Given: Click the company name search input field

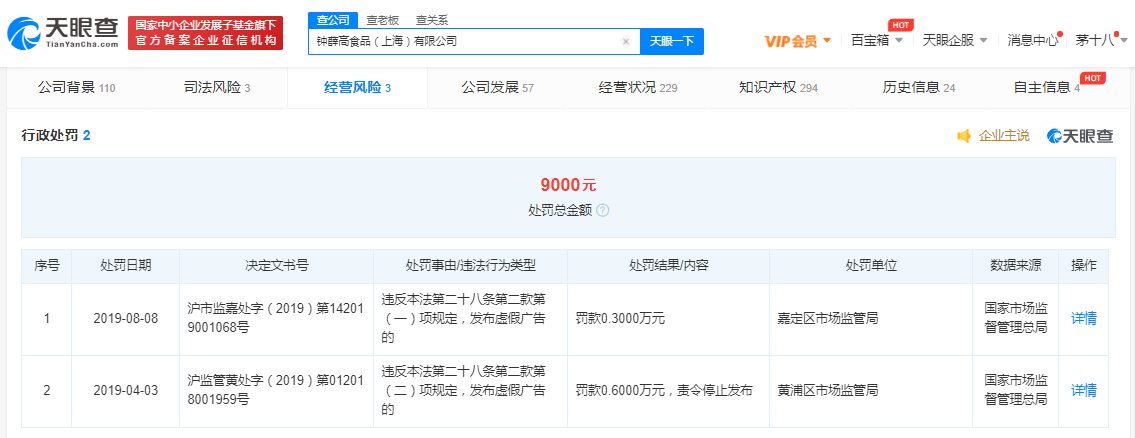Looking at the screenshot, I should tap(465, 41).
